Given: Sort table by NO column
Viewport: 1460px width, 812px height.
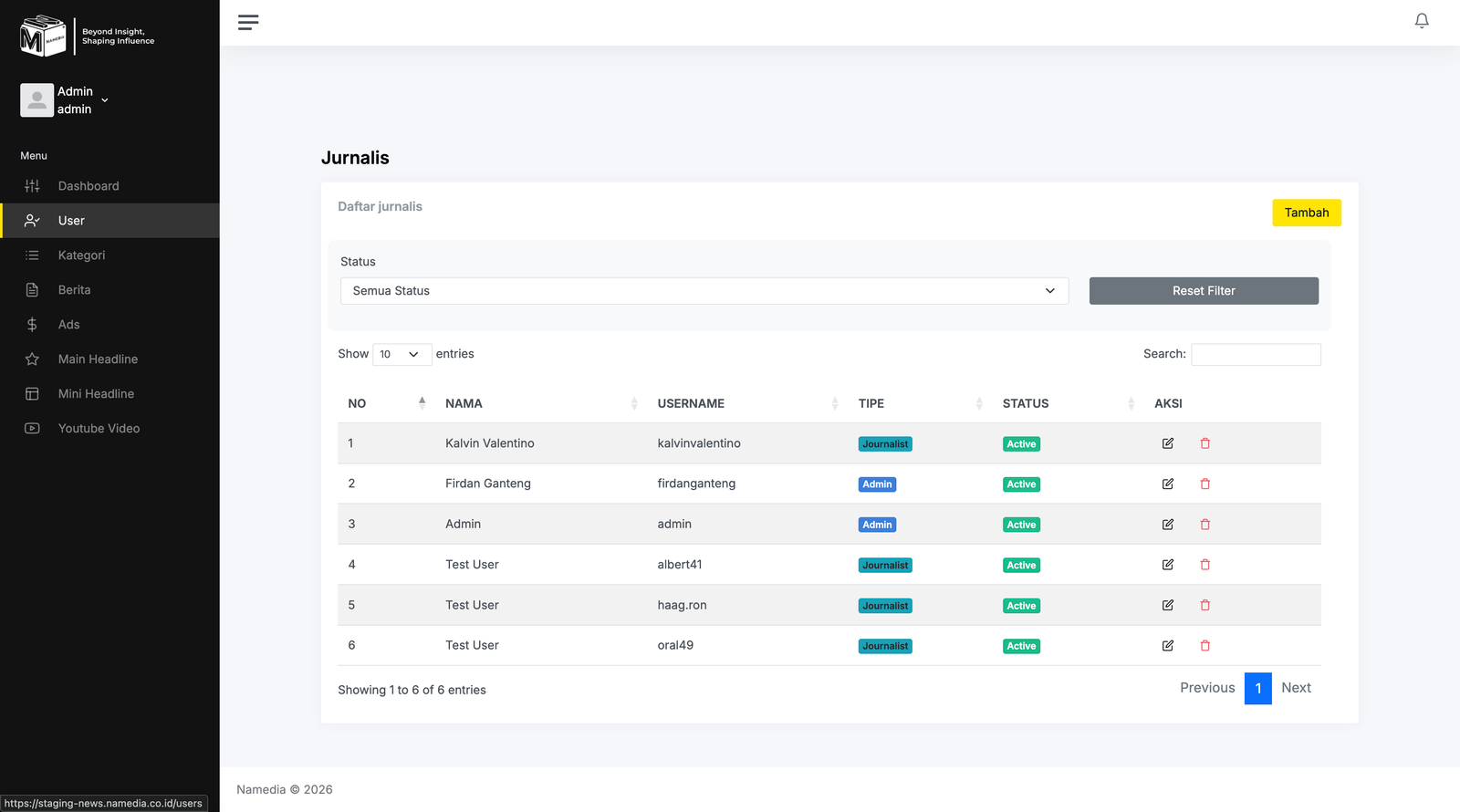Looking at the screenshot, I should (387, 403).
